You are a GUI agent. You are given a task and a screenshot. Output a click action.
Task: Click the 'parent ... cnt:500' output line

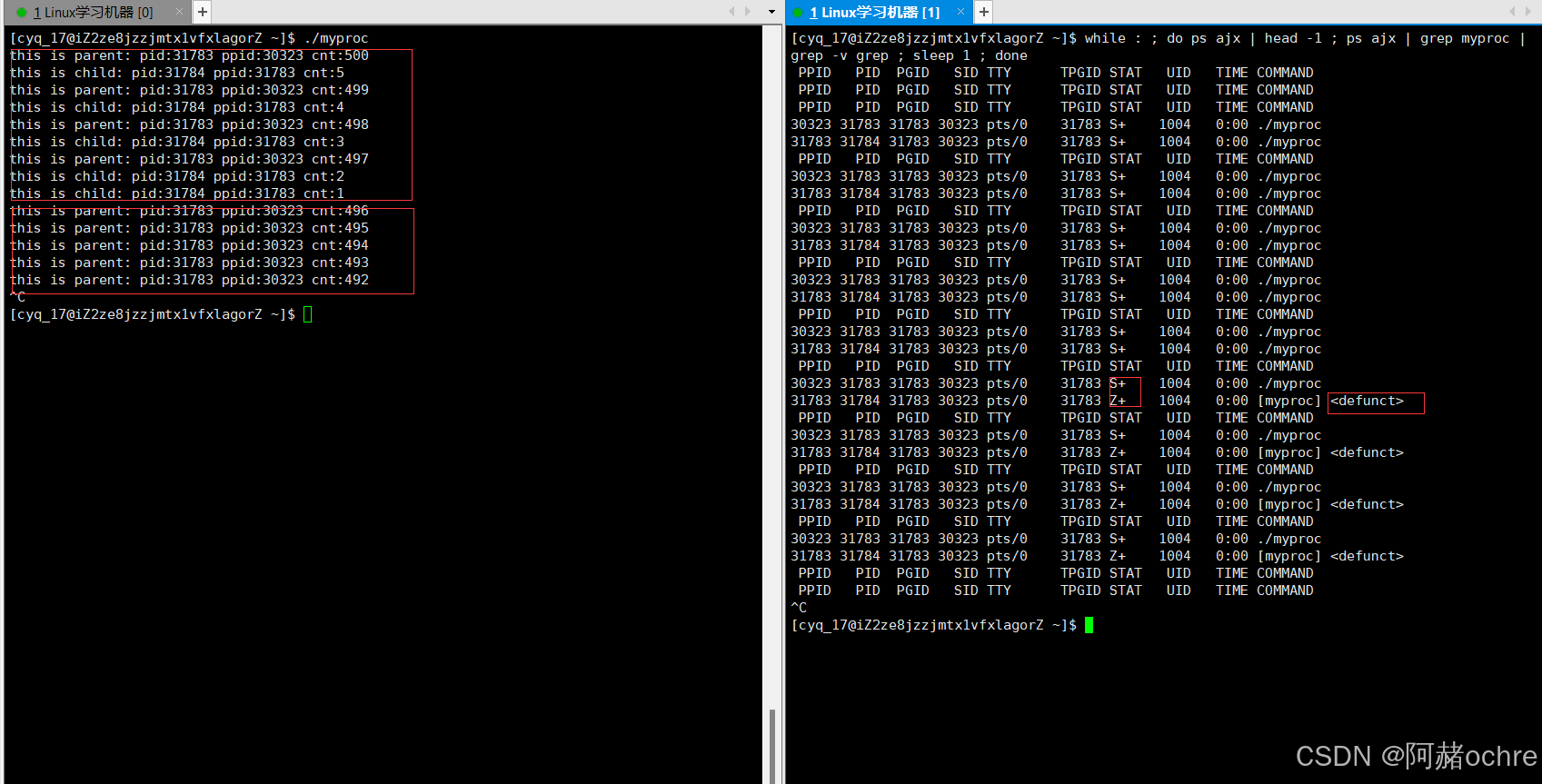(x=190, y=55)
